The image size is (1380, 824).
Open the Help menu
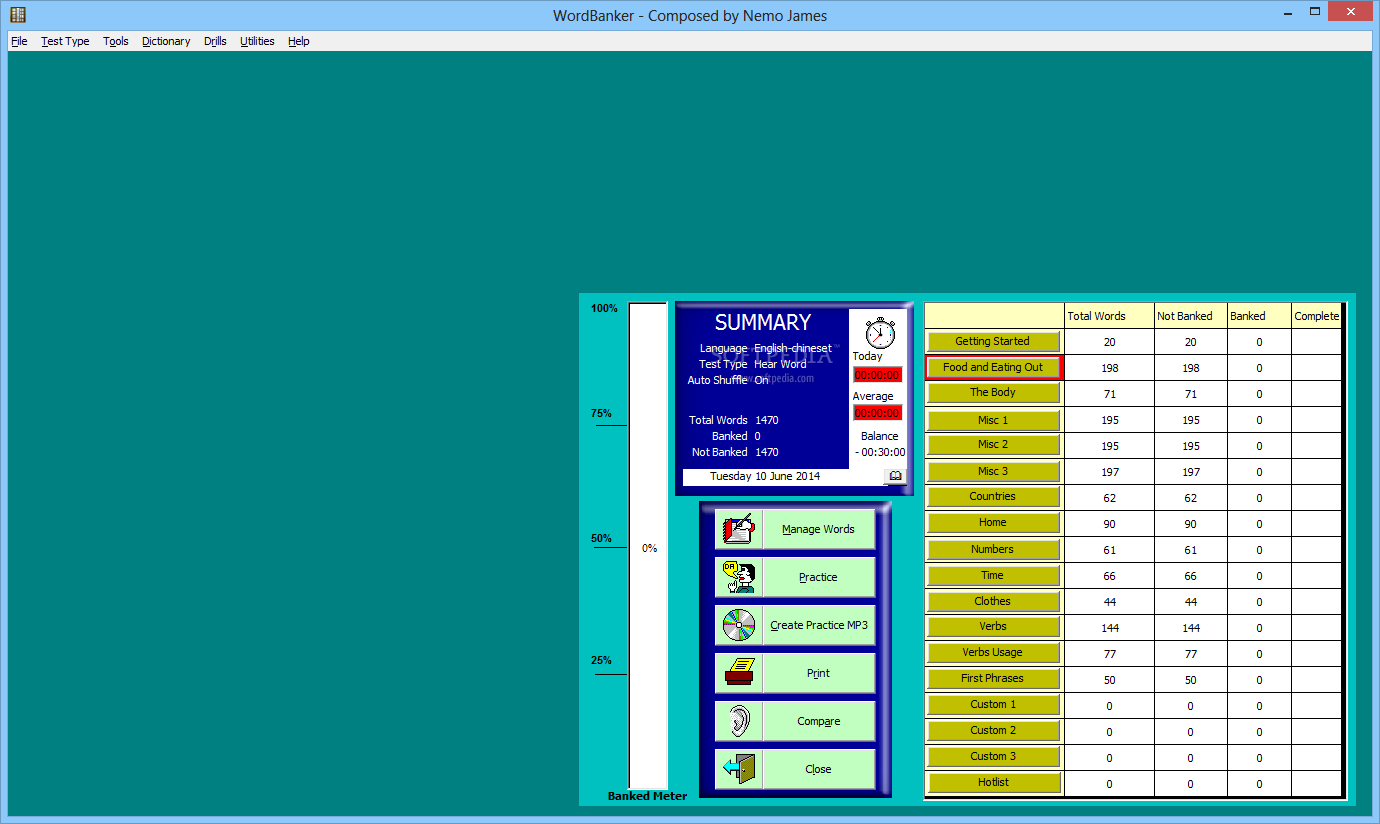[299, 41]
